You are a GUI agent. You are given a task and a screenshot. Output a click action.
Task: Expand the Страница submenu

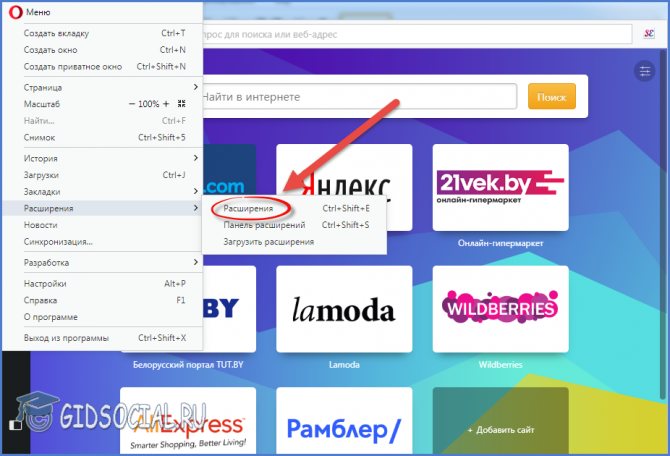pos(103,87)
